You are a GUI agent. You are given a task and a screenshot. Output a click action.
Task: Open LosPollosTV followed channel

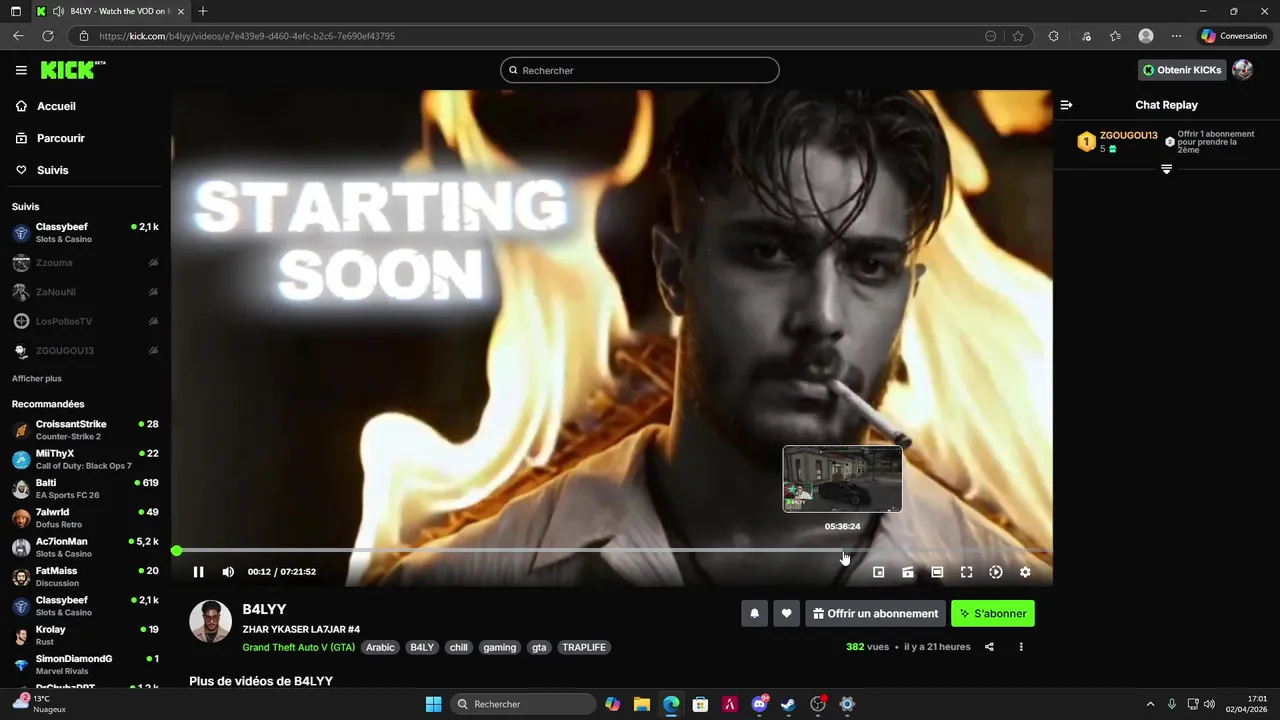84,321
